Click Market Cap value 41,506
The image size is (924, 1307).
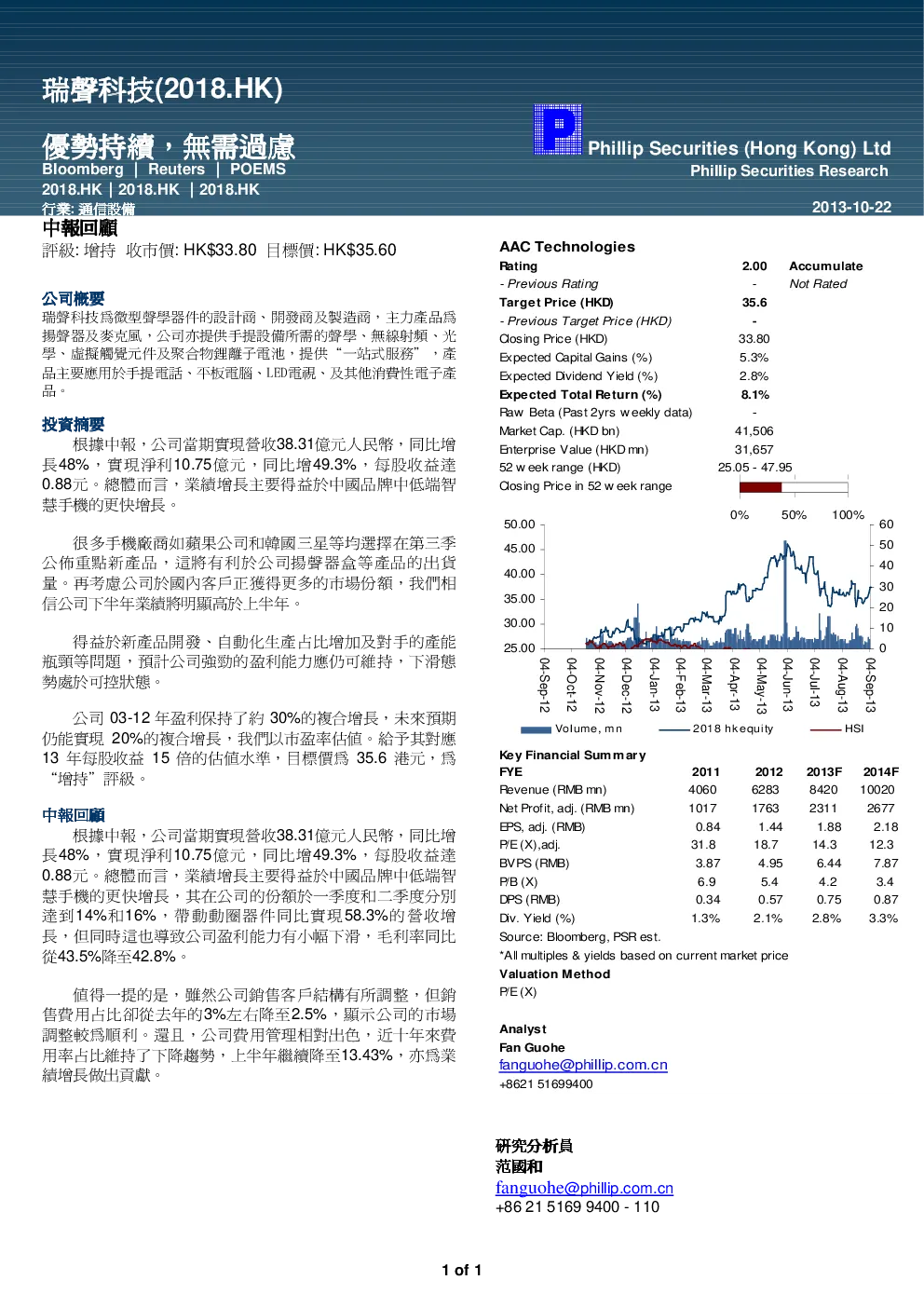click(754, 431)
